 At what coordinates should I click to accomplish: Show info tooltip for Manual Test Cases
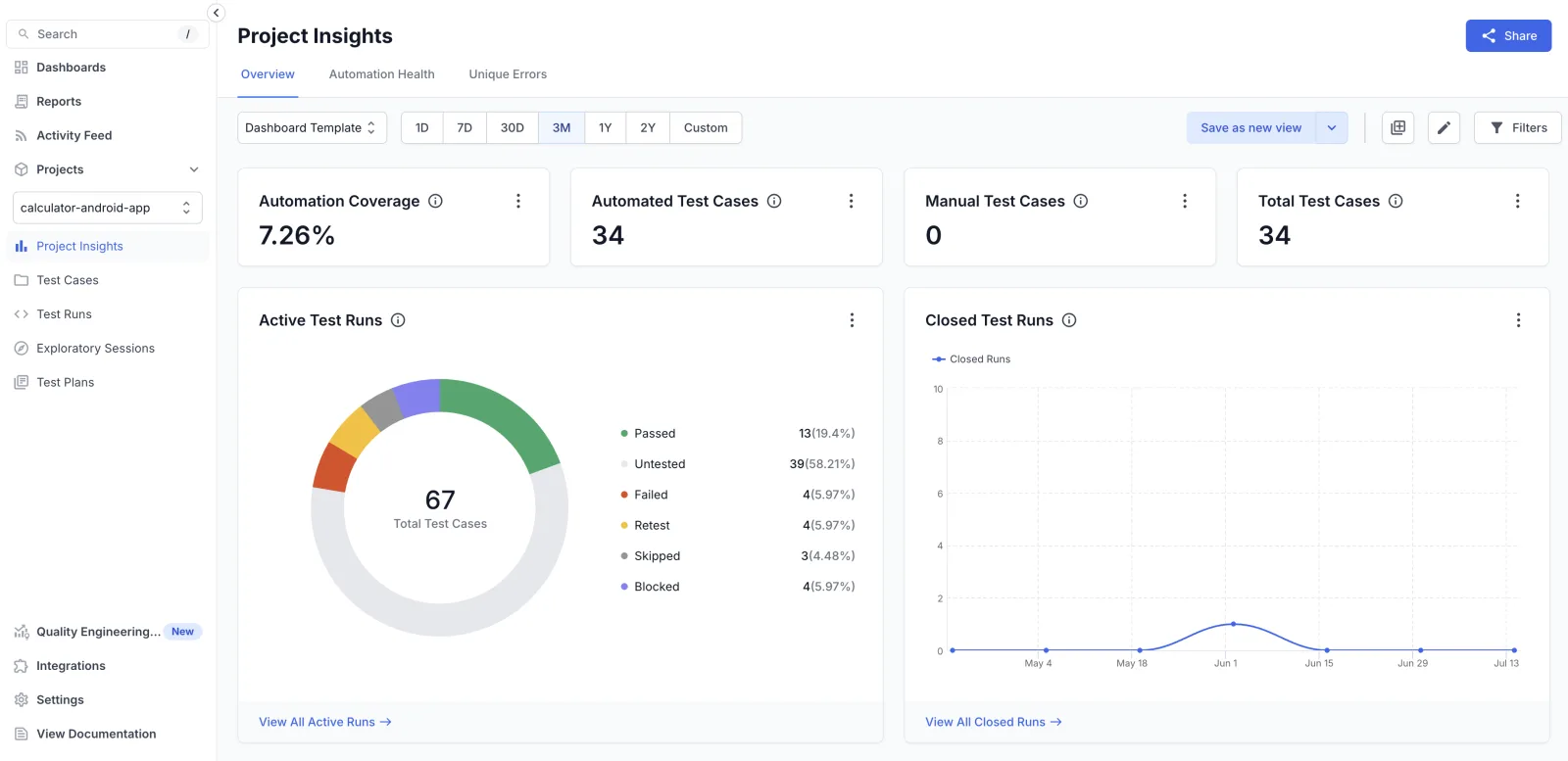[x=1081, y=201]
